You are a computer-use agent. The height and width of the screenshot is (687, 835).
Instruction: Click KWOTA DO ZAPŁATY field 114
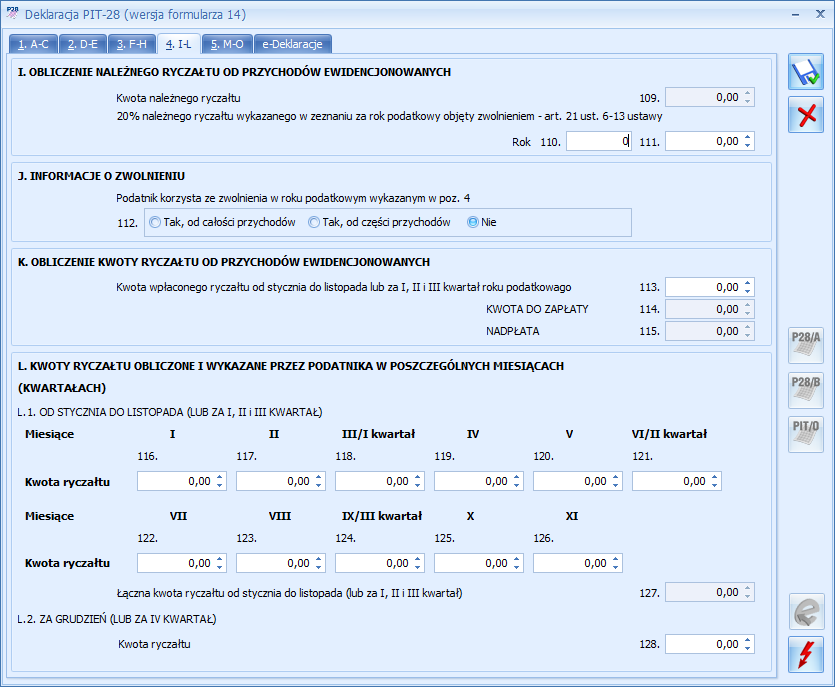710,309
